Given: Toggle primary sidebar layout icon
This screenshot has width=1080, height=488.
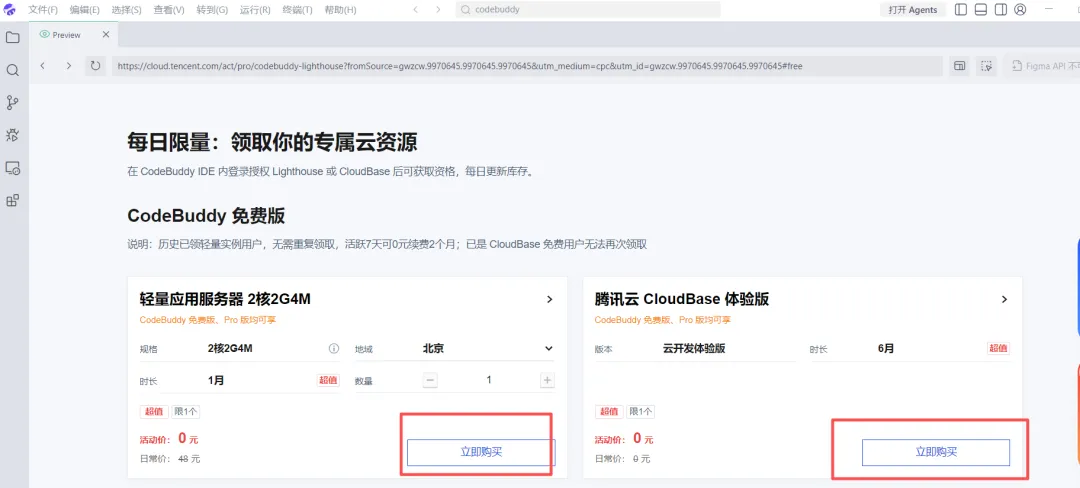Looking at the screenshot, I should pos(961,10).
